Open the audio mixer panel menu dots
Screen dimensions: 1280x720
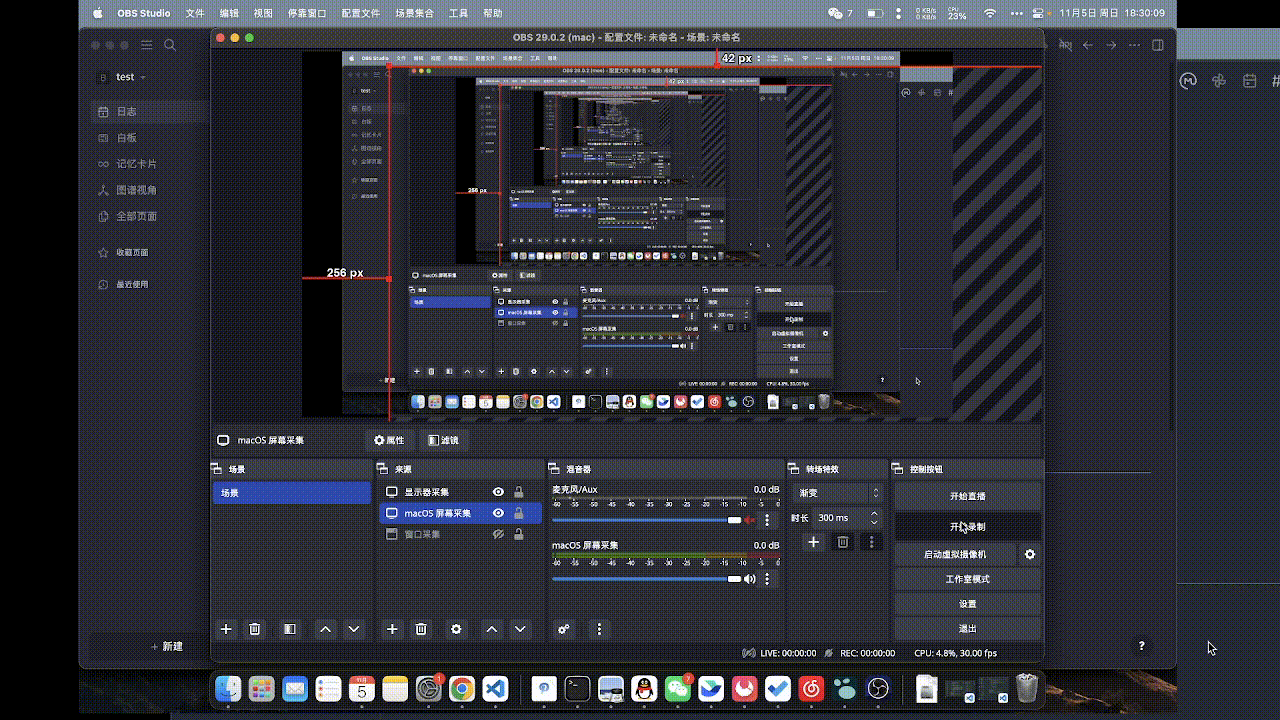pos(599,629)
